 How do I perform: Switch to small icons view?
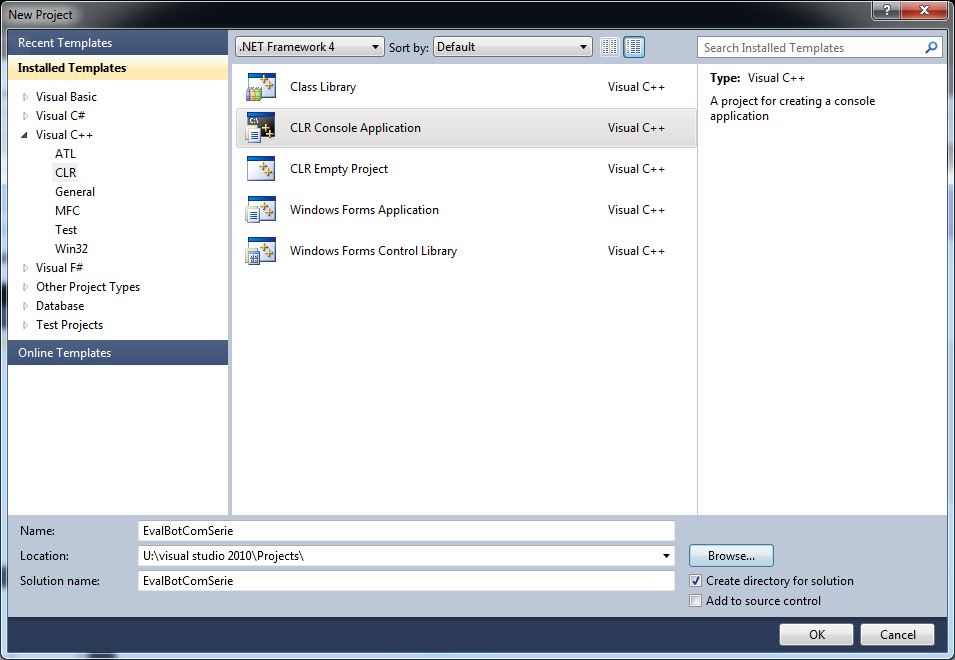click(x=610, y=47)
